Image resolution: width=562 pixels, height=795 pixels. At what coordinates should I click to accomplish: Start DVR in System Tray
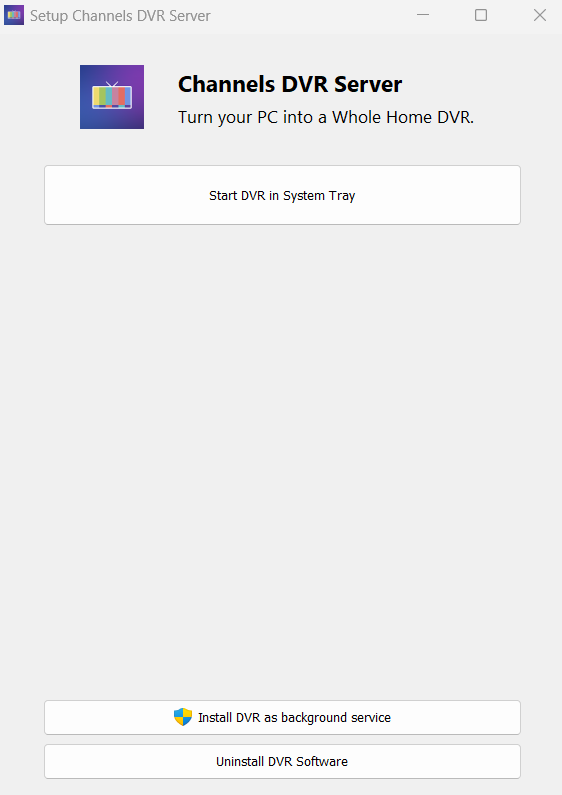point(282,195)
